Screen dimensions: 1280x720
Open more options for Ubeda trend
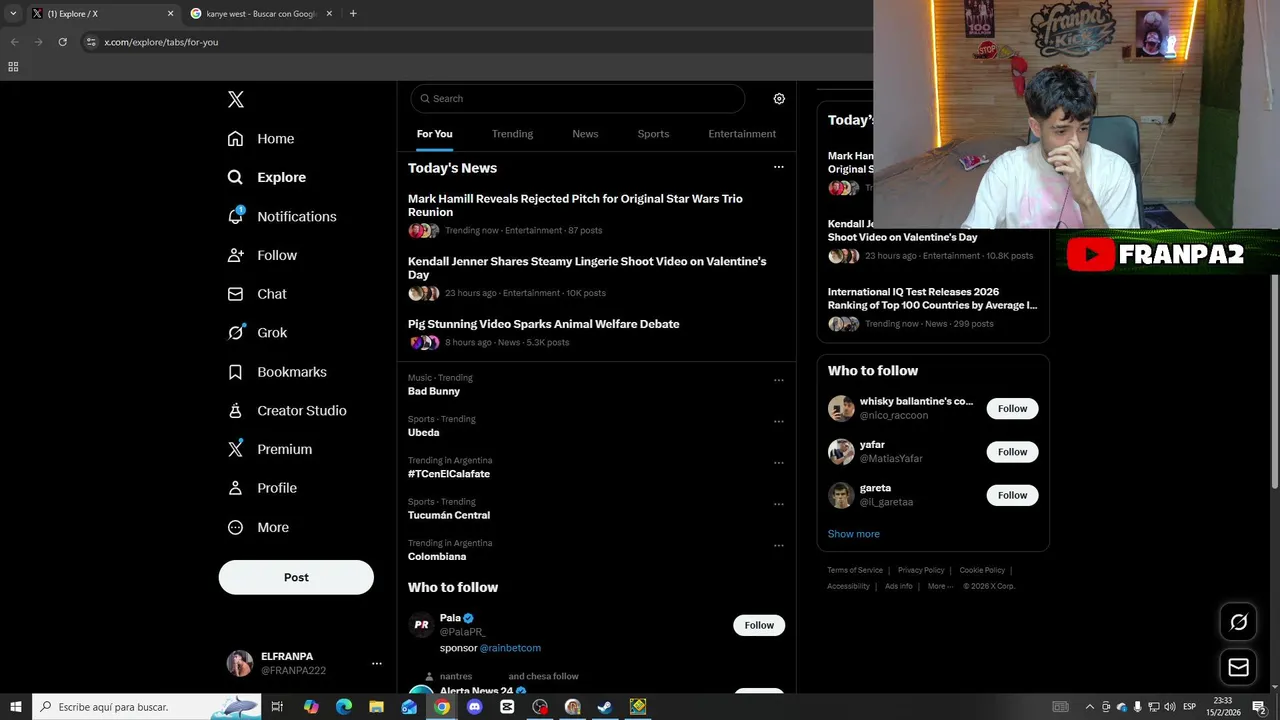pyautogui.click(x=779, y=421)
